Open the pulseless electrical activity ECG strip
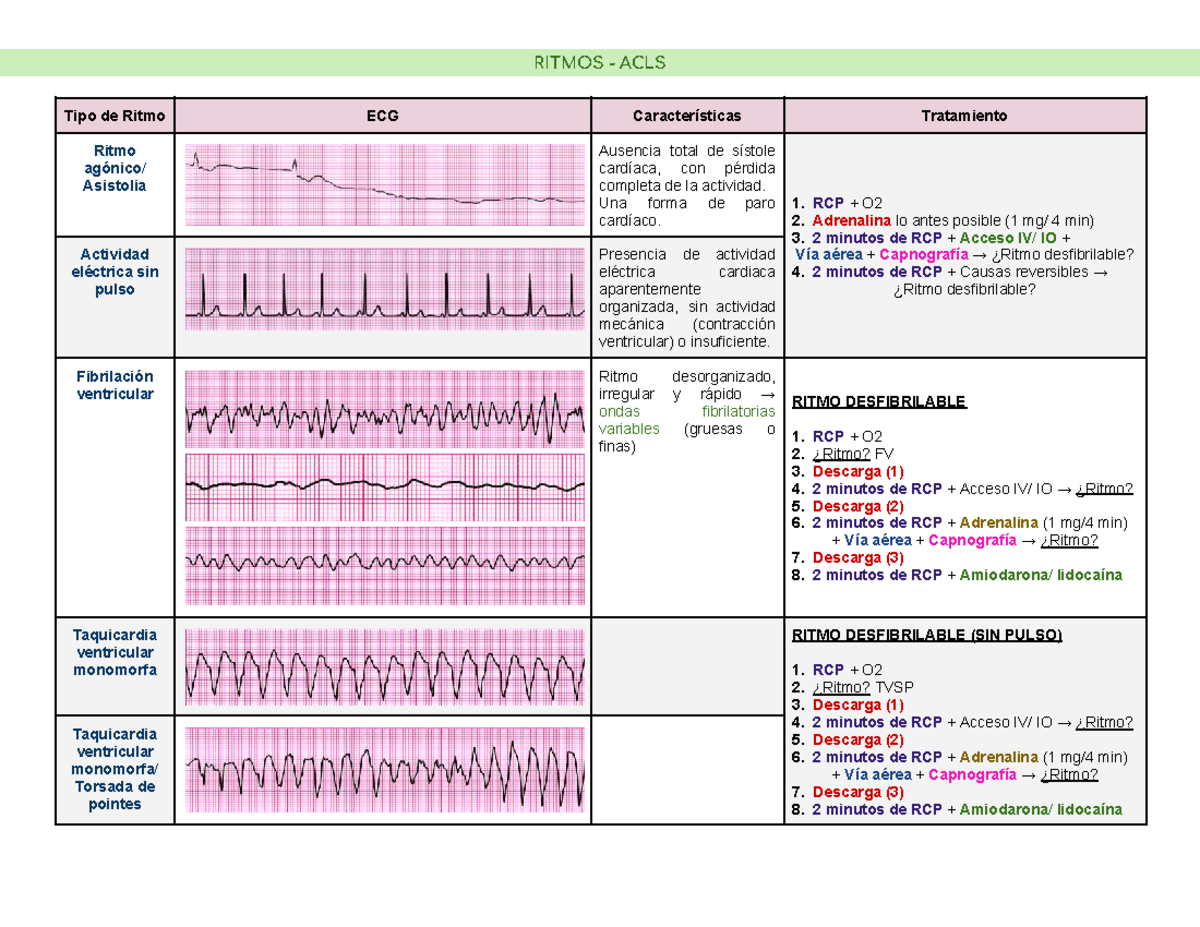Image resolution: width=1200 pixels, height=927 pixels. [385, 289]
